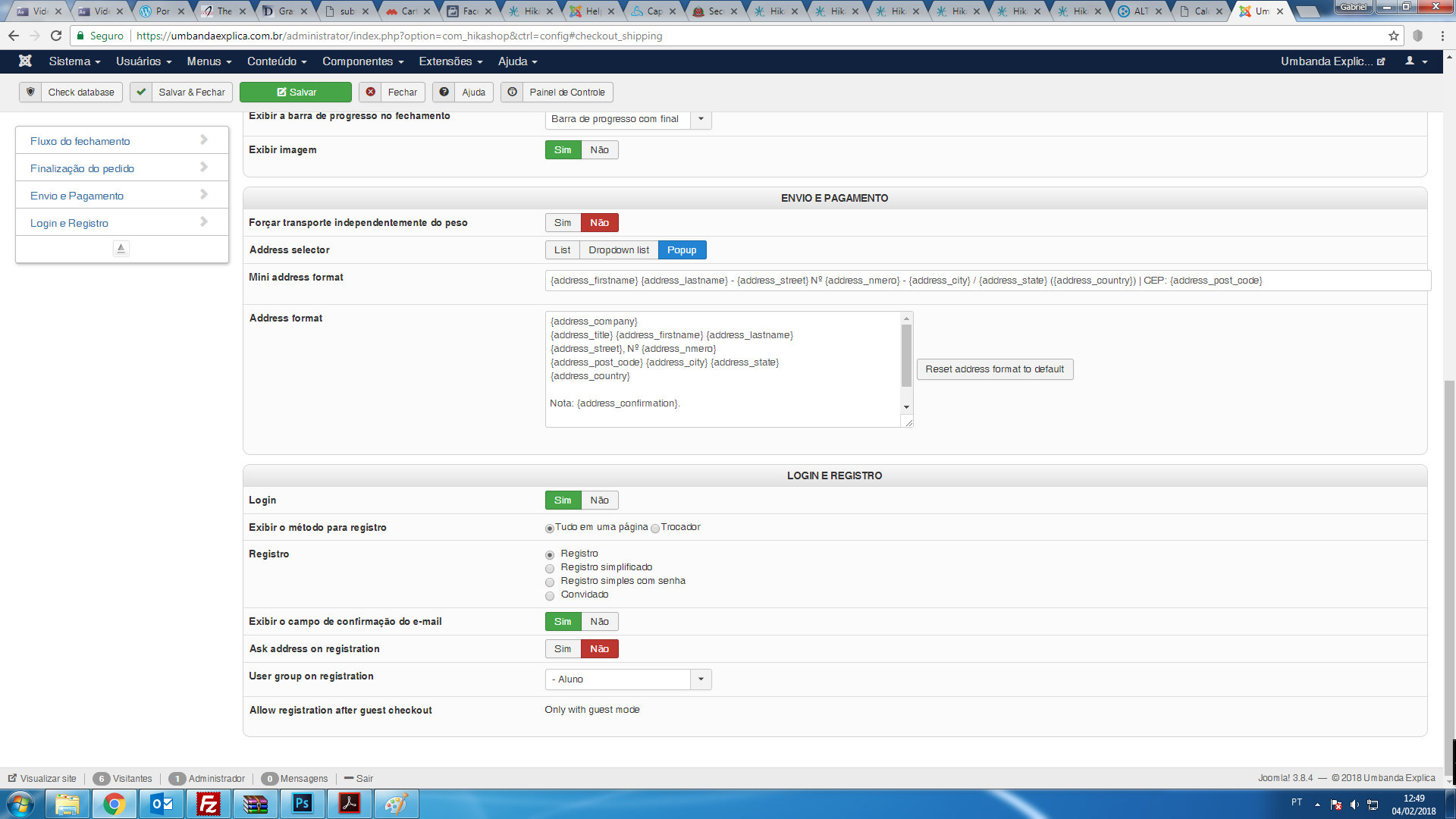Set Exibir imagem to Não
1456x819 pixels.
tap(599, 150)
